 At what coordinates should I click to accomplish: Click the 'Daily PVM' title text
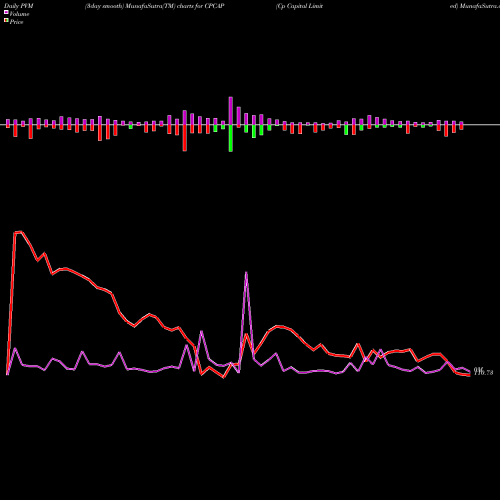pyautogui.click(x=19, y=6)
